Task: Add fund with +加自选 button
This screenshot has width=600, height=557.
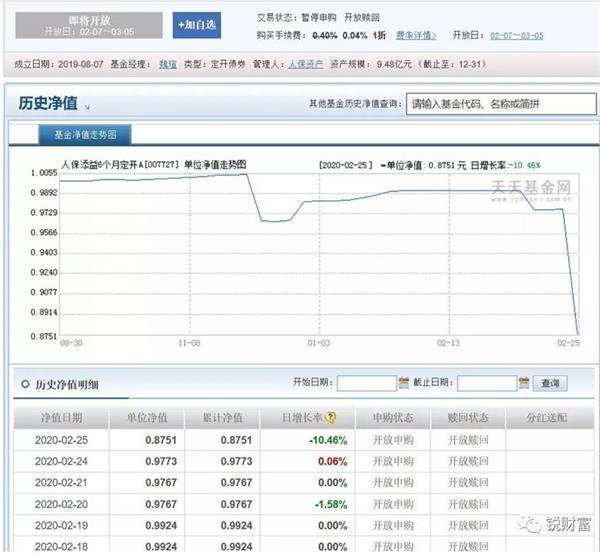Action: (197, 25)
